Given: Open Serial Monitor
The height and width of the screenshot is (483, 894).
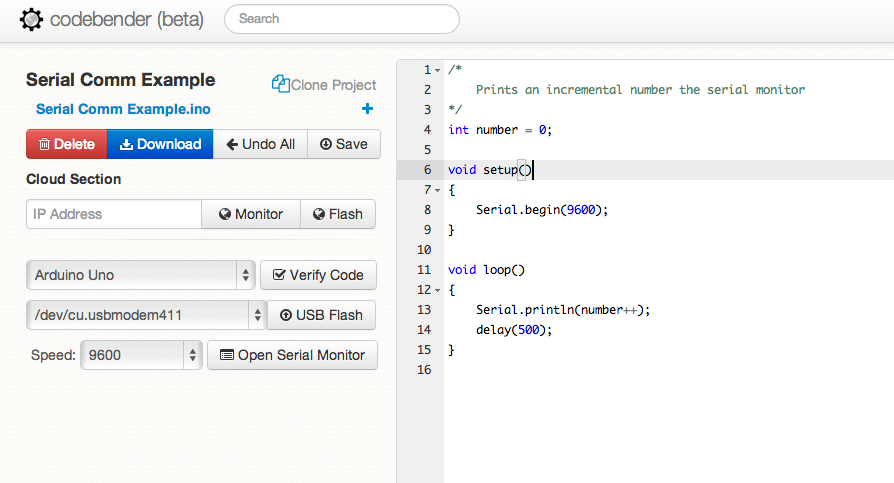Looking at the screenshot, I should pyautogui.click(x=292, y=355).
